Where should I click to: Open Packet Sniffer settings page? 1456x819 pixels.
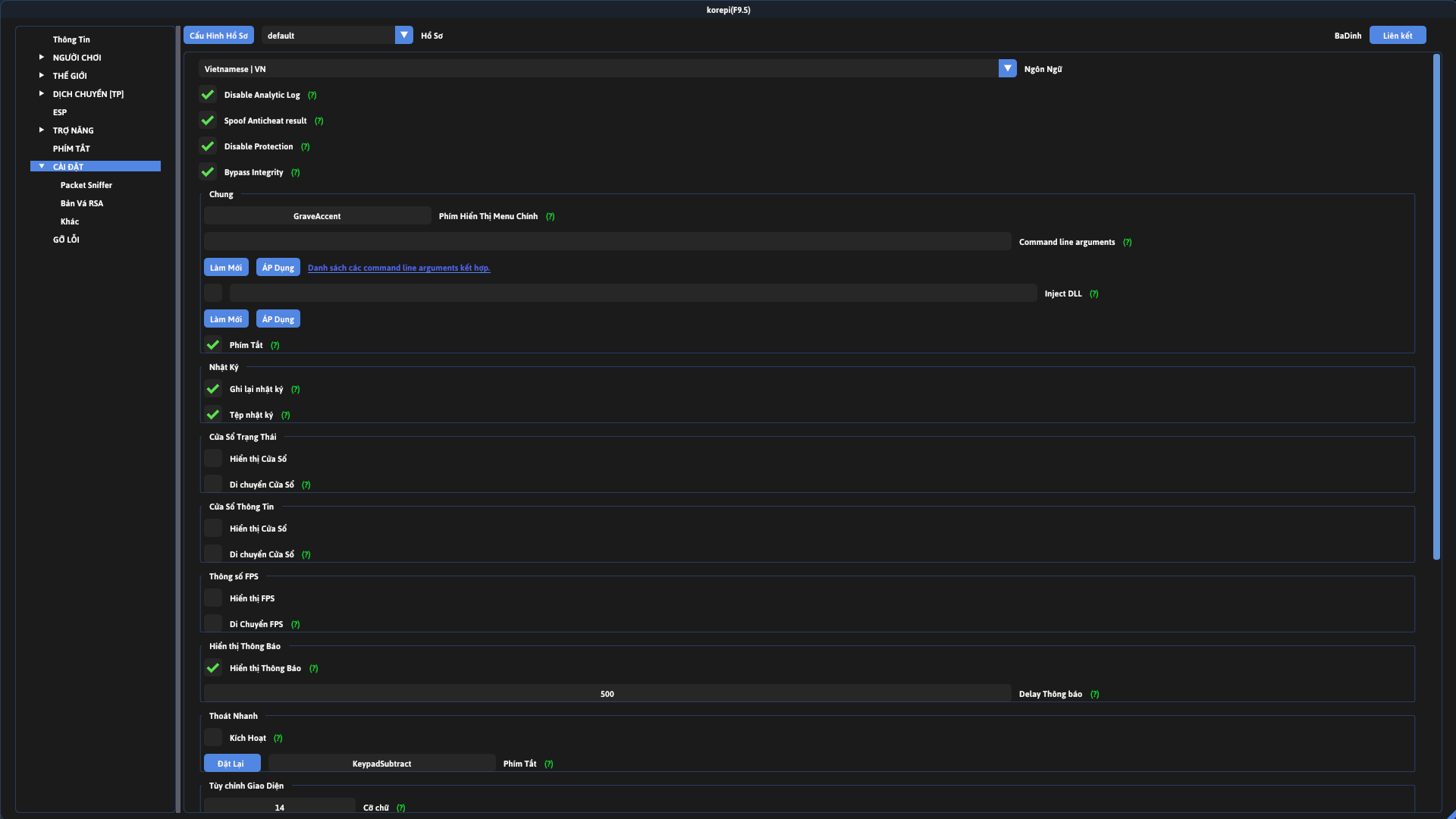(x=86, y=185)
